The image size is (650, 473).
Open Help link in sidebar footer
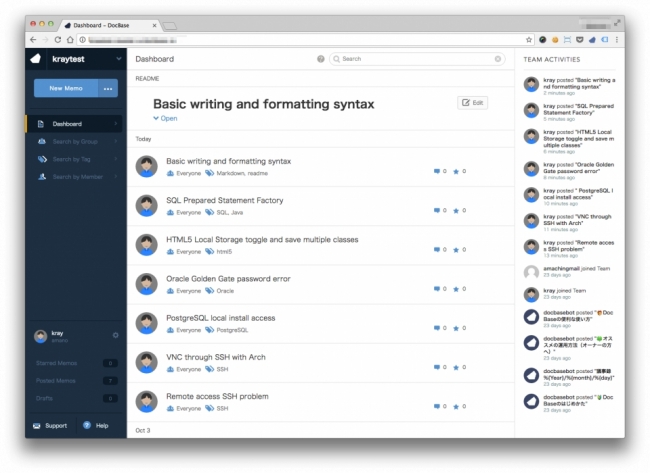pyautogui.click(x=96, y=425)
